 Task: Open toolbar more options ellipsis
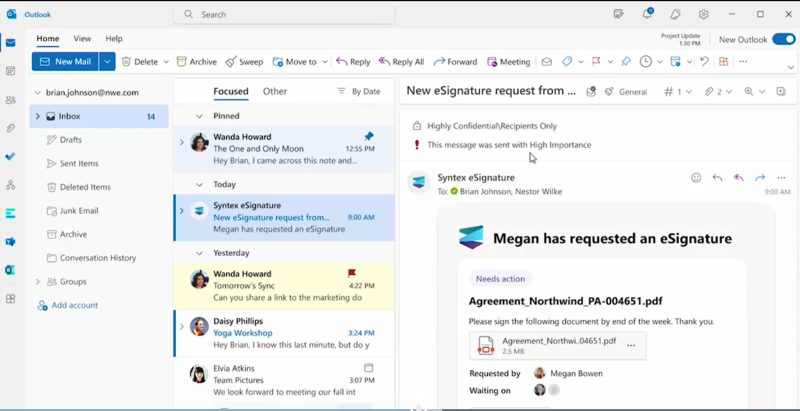click(x=743, y=62)
